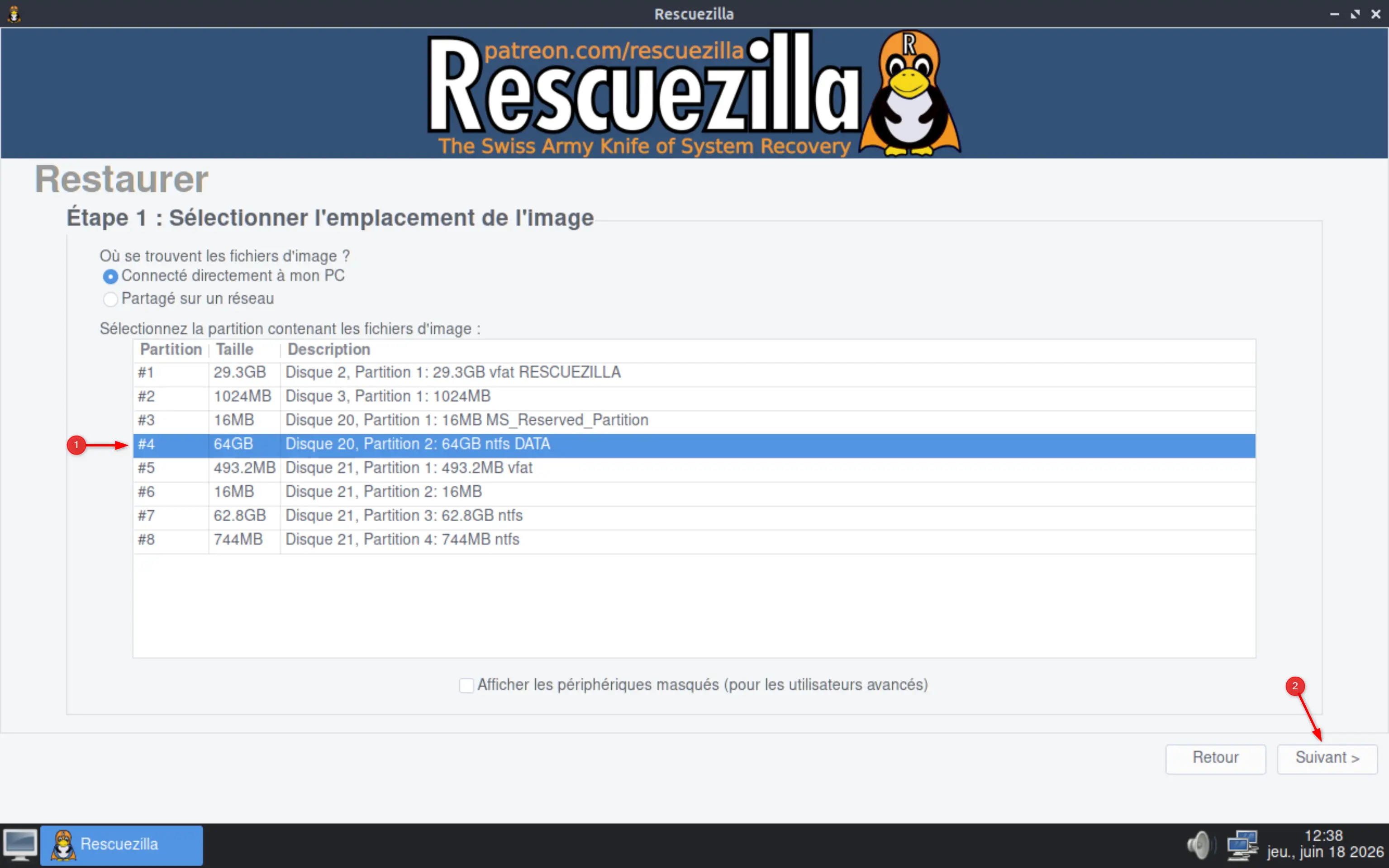Click the taskbar clock showing 12:38

point(1325,844)
